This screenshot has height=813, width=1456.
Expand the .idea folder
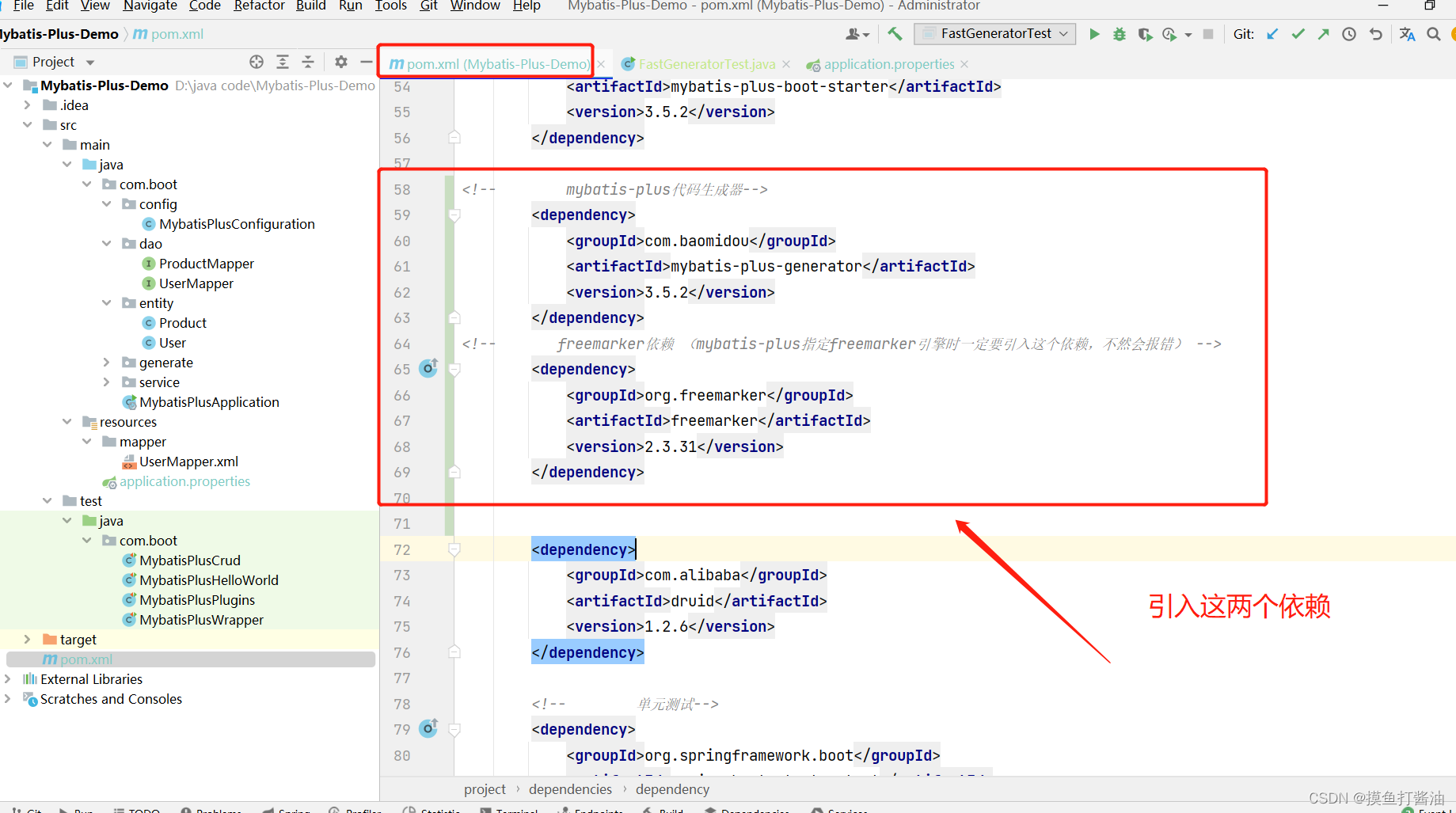(x=28, y=105)
